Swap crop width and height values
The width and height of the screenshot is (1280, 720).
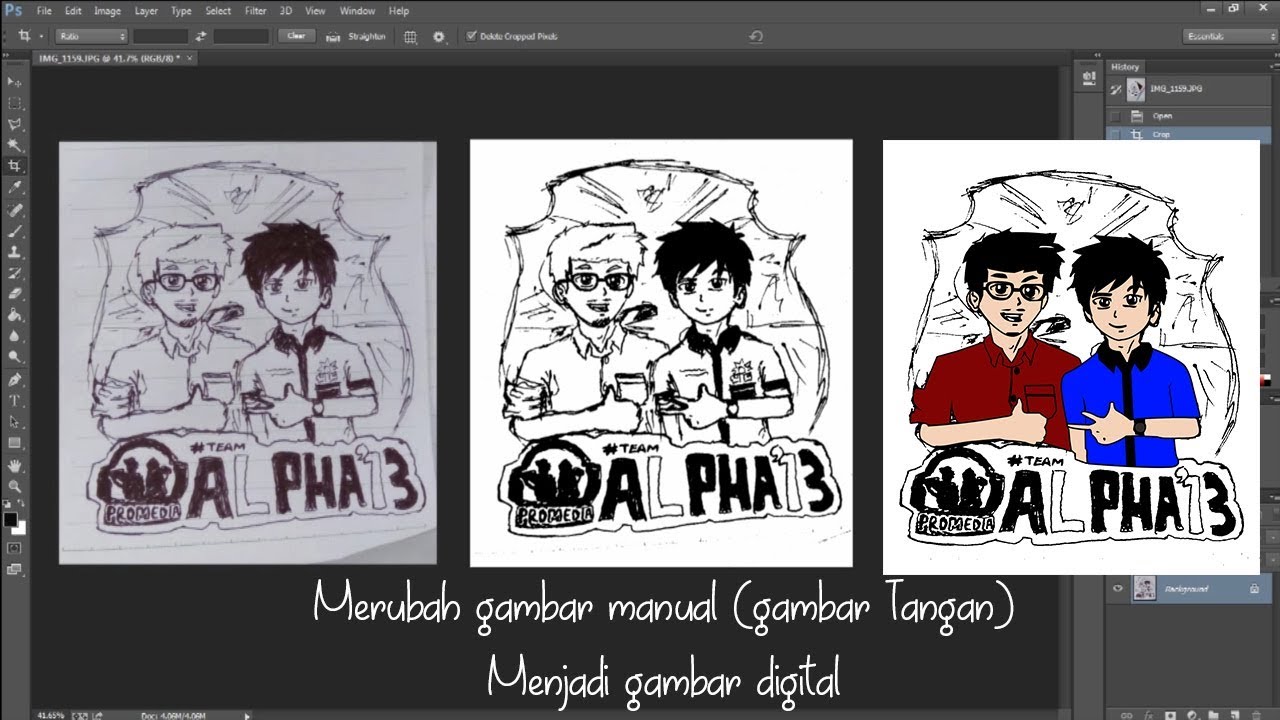pyautogui.click(x=201, y=36)
